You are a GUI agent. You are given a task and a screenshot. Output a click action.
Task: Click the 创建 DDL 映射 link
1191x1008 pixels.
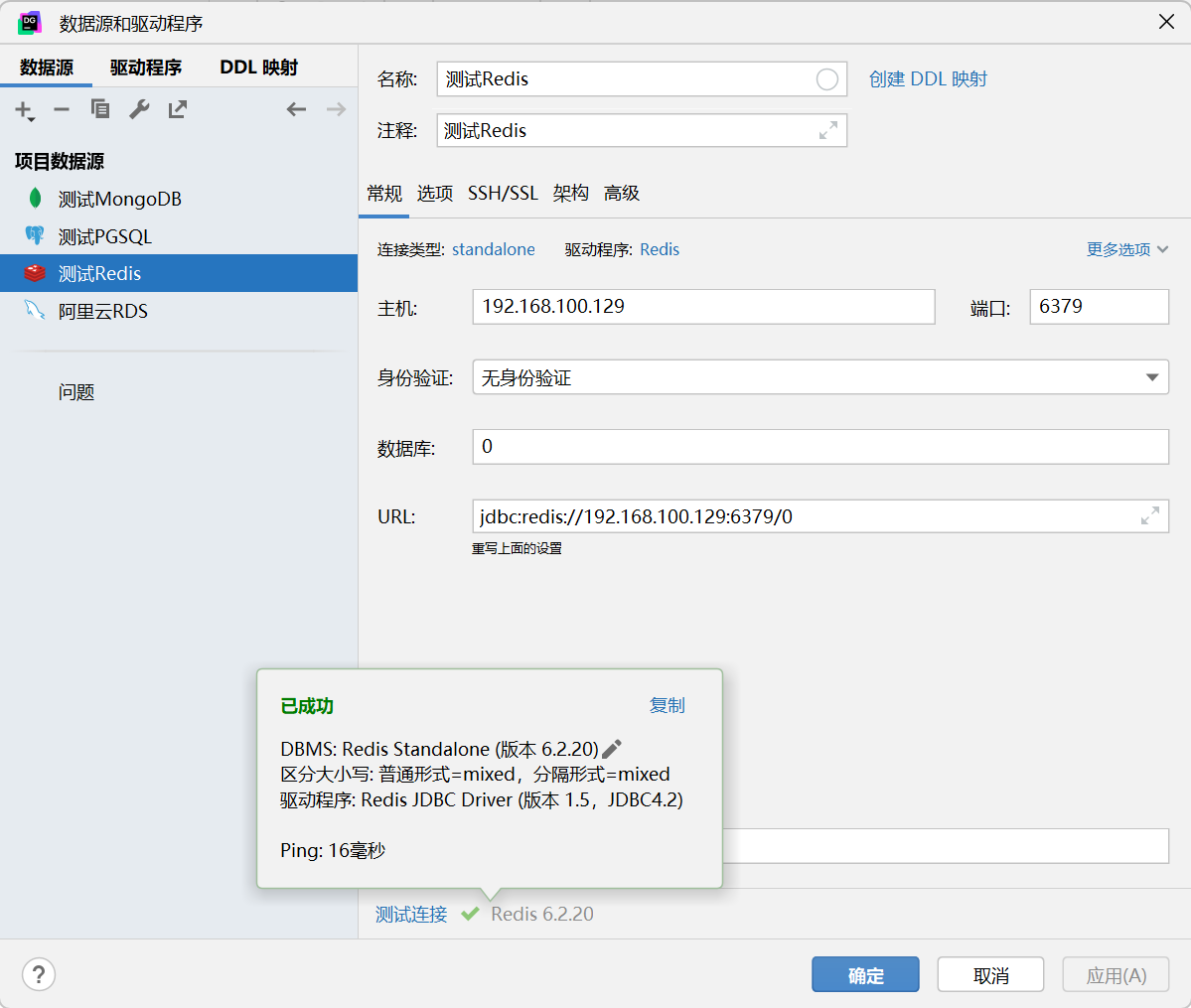[928, 79]
